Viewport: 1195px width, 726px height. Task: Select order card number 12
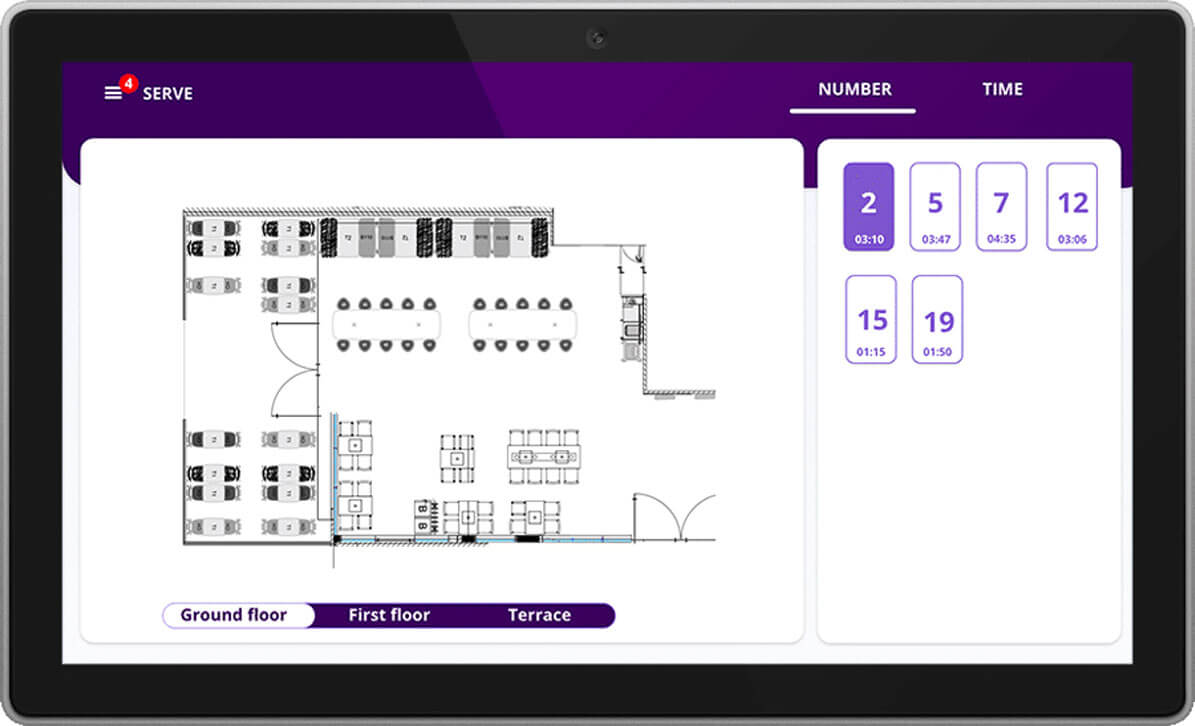1072,207
